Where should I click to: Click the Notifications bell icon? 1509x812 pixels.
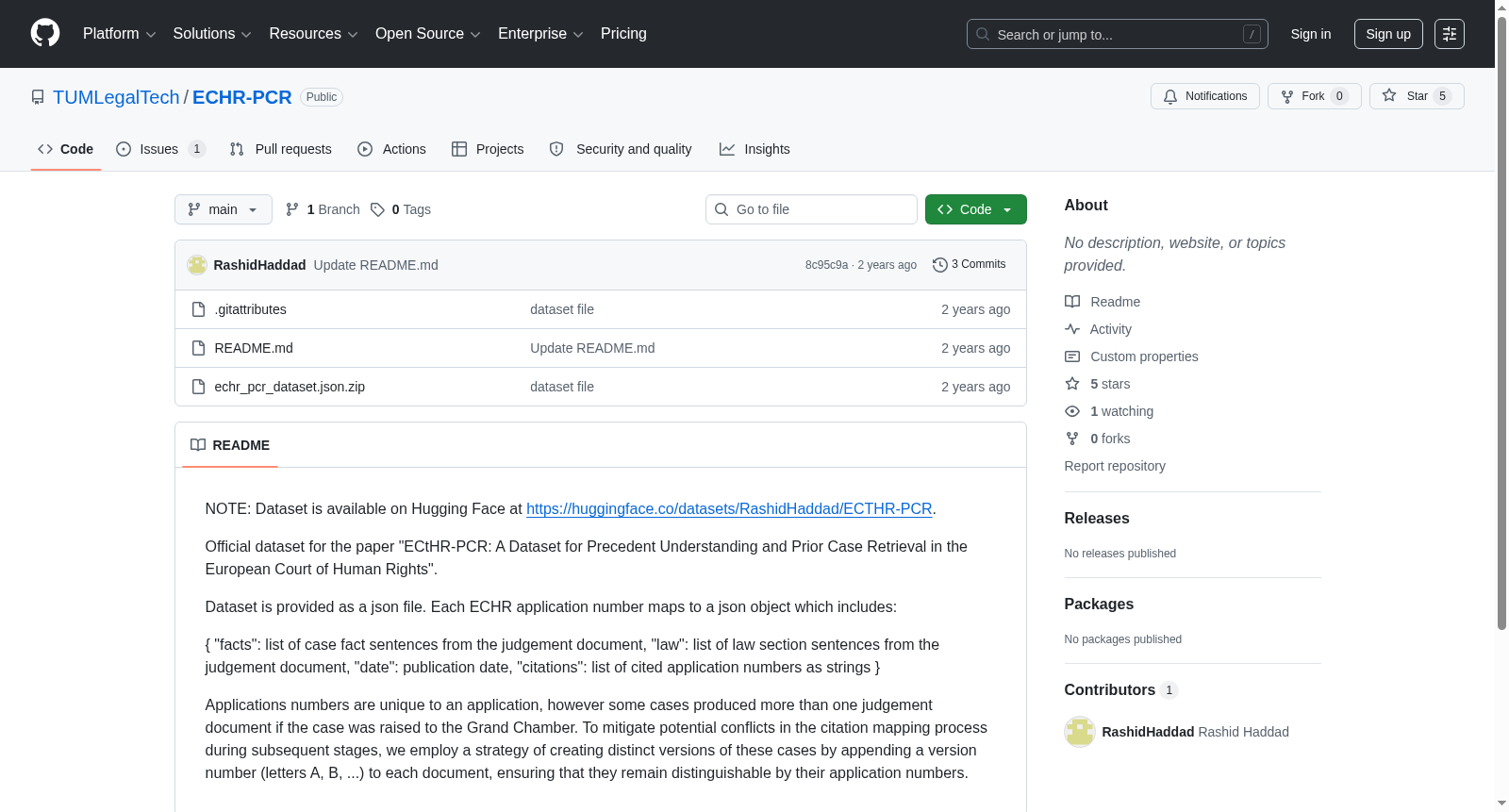point(1170,96)
